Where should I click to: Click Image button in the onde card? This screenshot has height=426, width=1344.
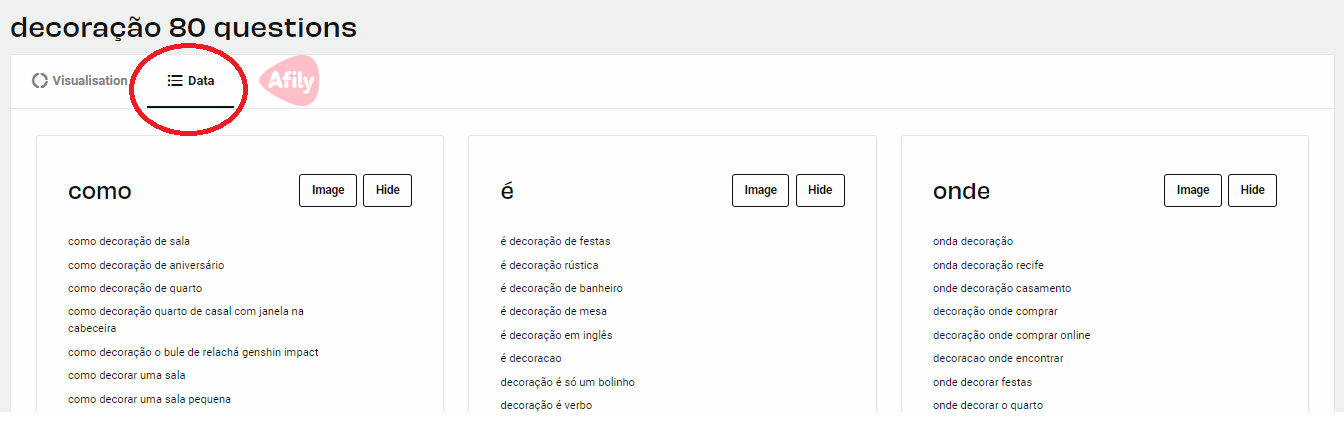point(1193,190)
